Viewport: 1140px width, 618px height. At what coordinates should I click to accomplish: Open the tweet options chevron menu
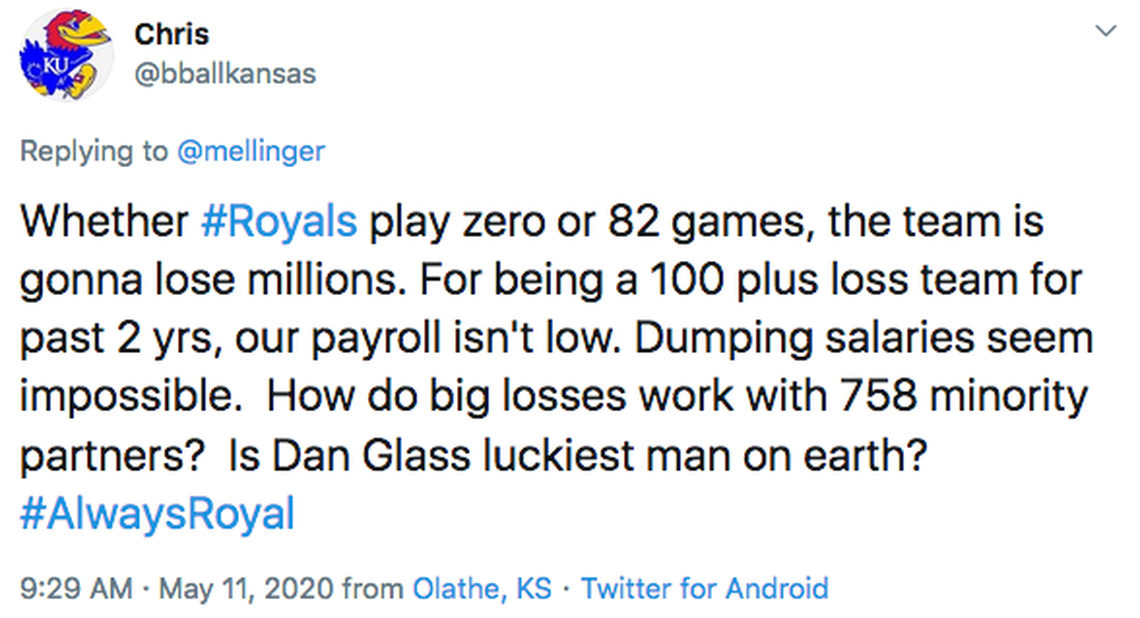point(1105,33)
